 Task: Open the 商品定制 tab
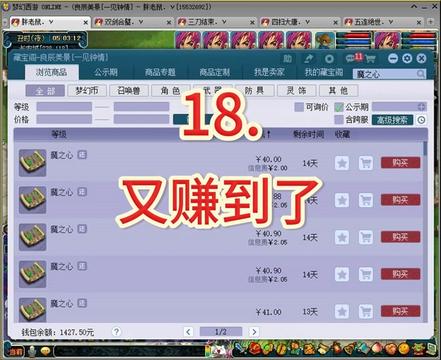[x=215, y=72]
